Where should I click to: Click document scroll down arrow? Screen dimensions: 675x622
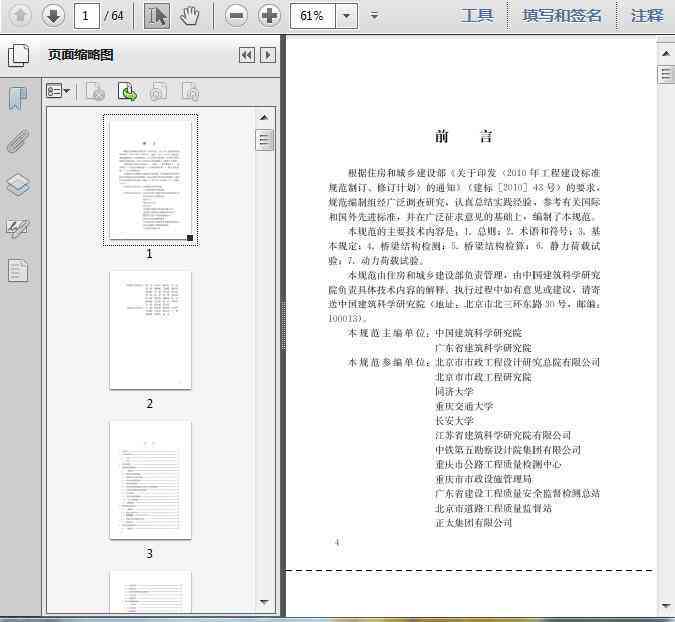[666, 605]
